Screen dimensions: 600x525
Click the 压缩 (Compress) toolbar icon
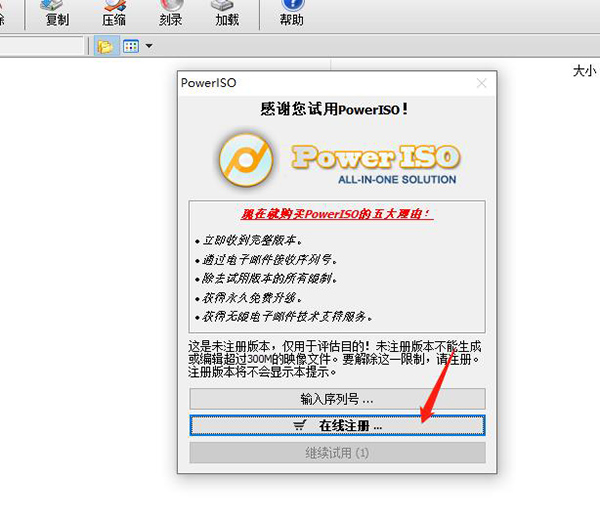(114, 13)
